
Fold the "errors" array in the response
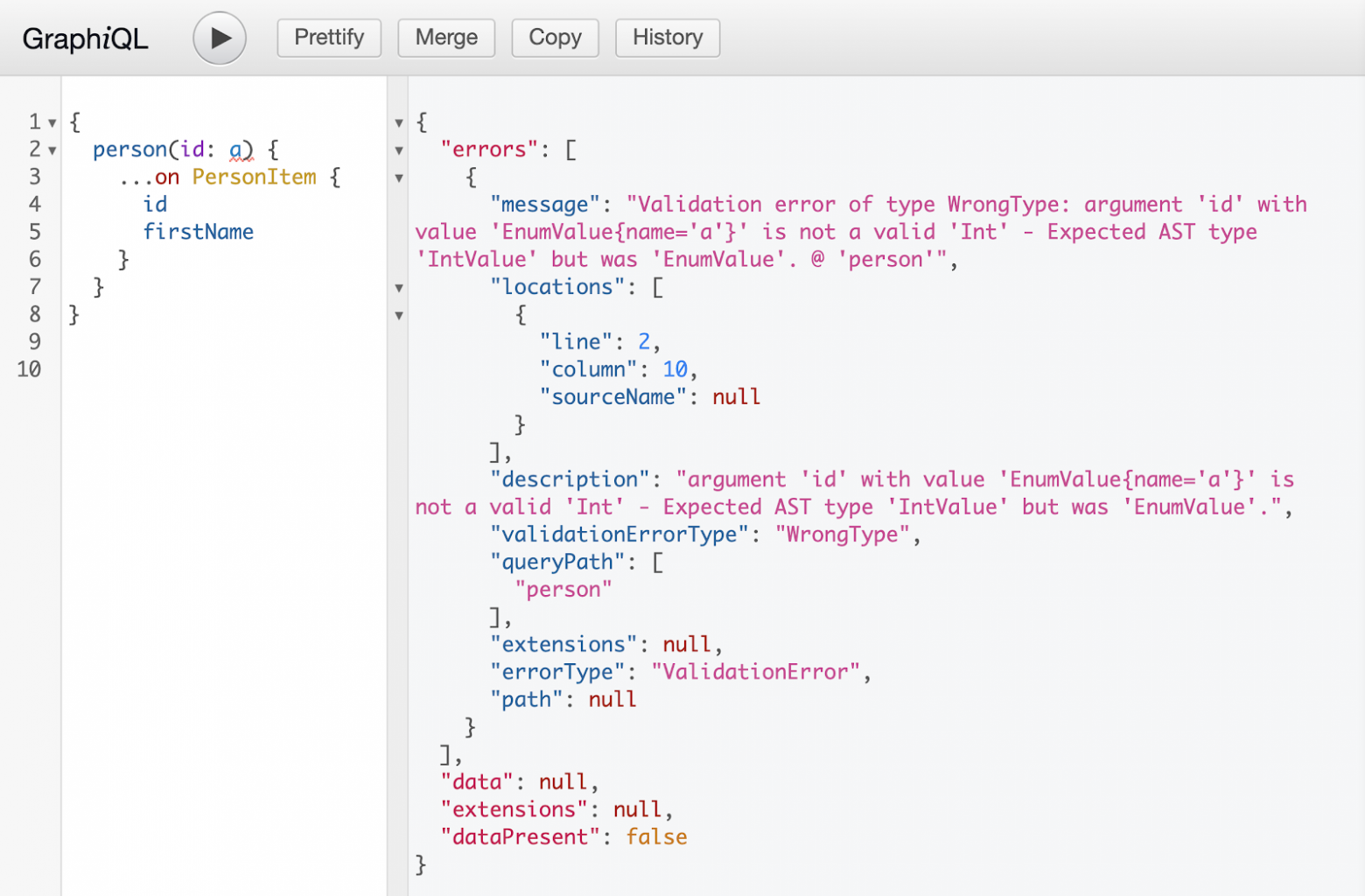pyautogui.click(x=399, y=150)
